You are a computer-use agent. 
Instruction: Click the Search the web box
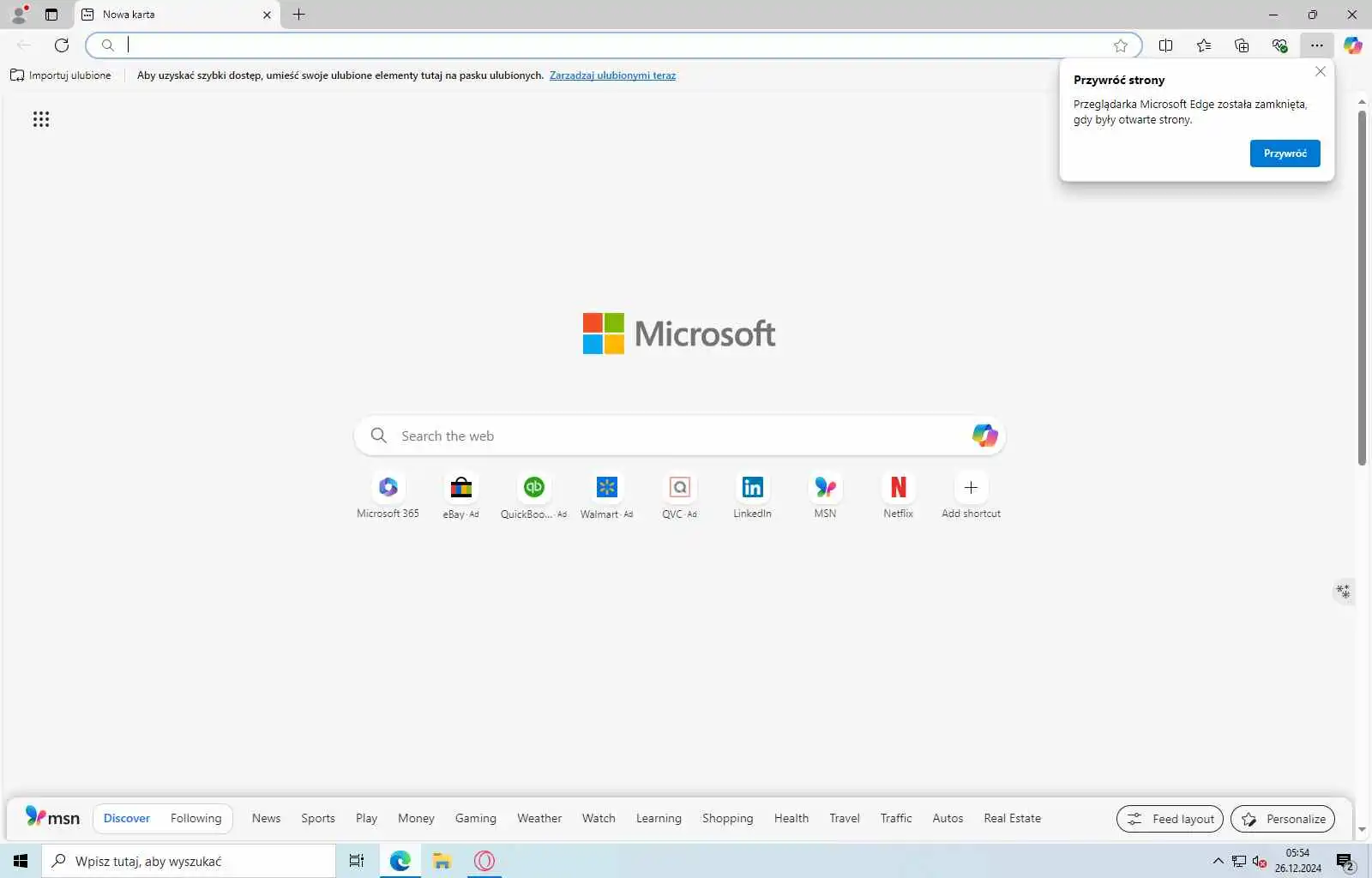point(679,436)
